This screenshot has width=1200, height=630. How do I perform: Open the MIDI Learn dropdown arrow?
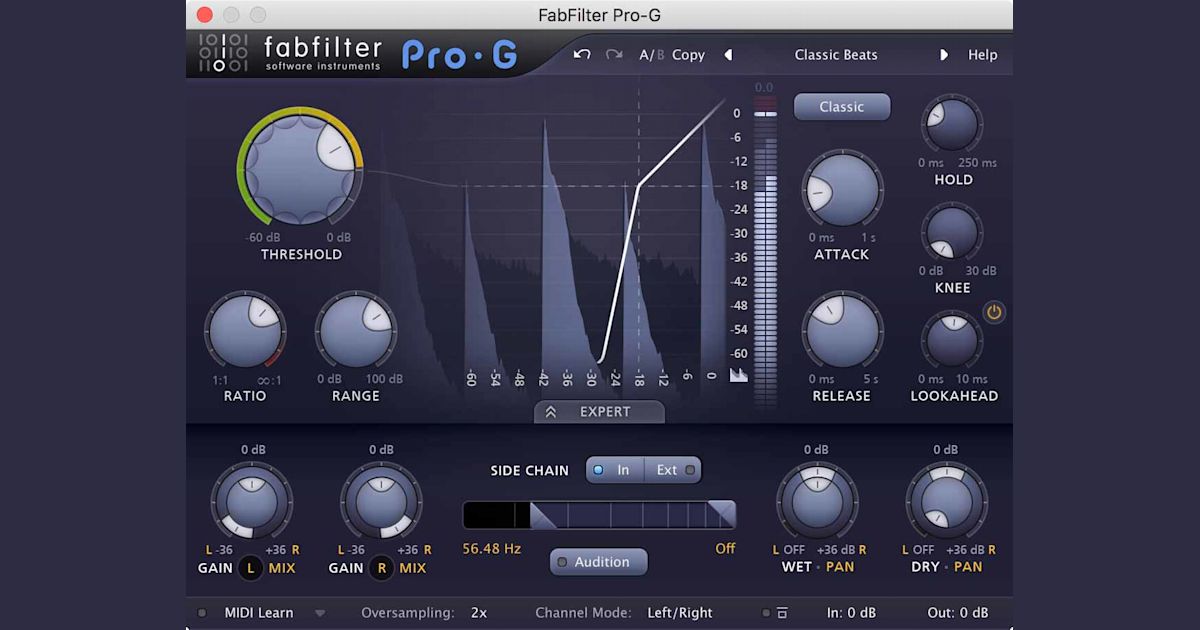coord(320,612)
